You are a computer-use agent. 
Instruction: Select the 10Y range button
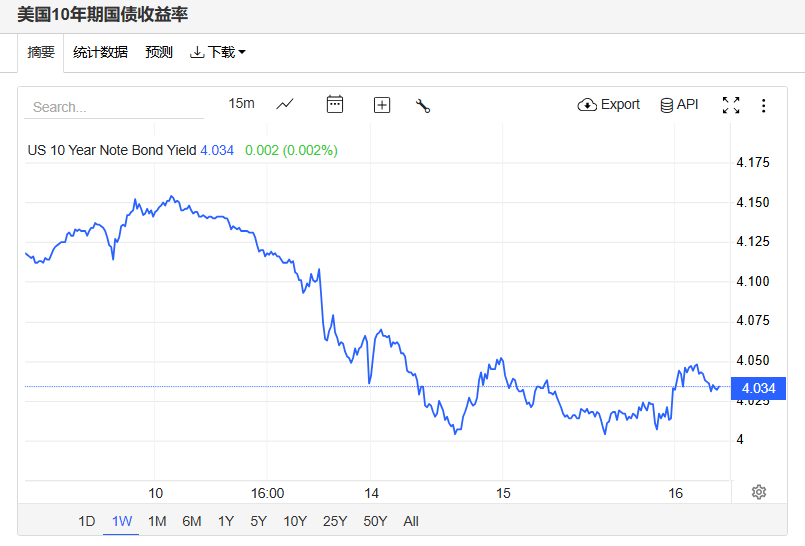point(295,521)
